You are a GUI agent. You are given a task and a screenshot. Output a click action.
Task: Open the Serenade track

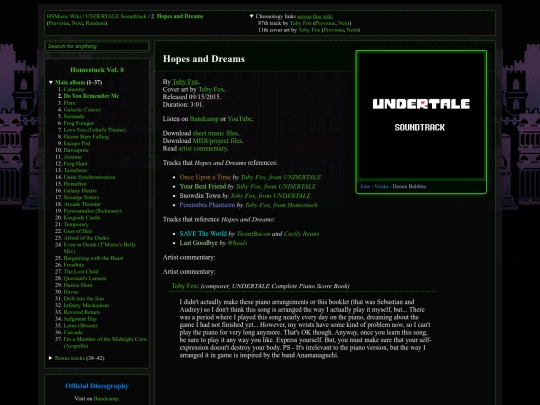(74, 116)
